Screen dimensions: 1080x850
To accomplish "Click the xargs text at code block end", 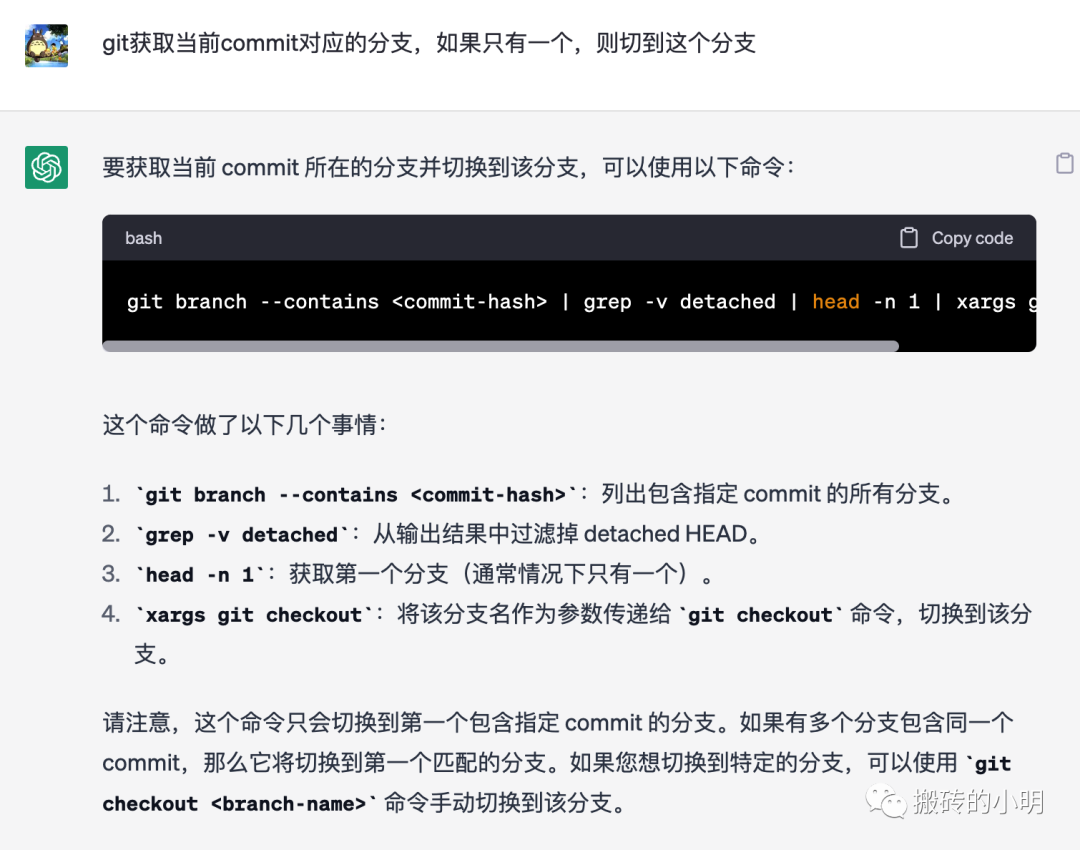I will click(986, 302).
